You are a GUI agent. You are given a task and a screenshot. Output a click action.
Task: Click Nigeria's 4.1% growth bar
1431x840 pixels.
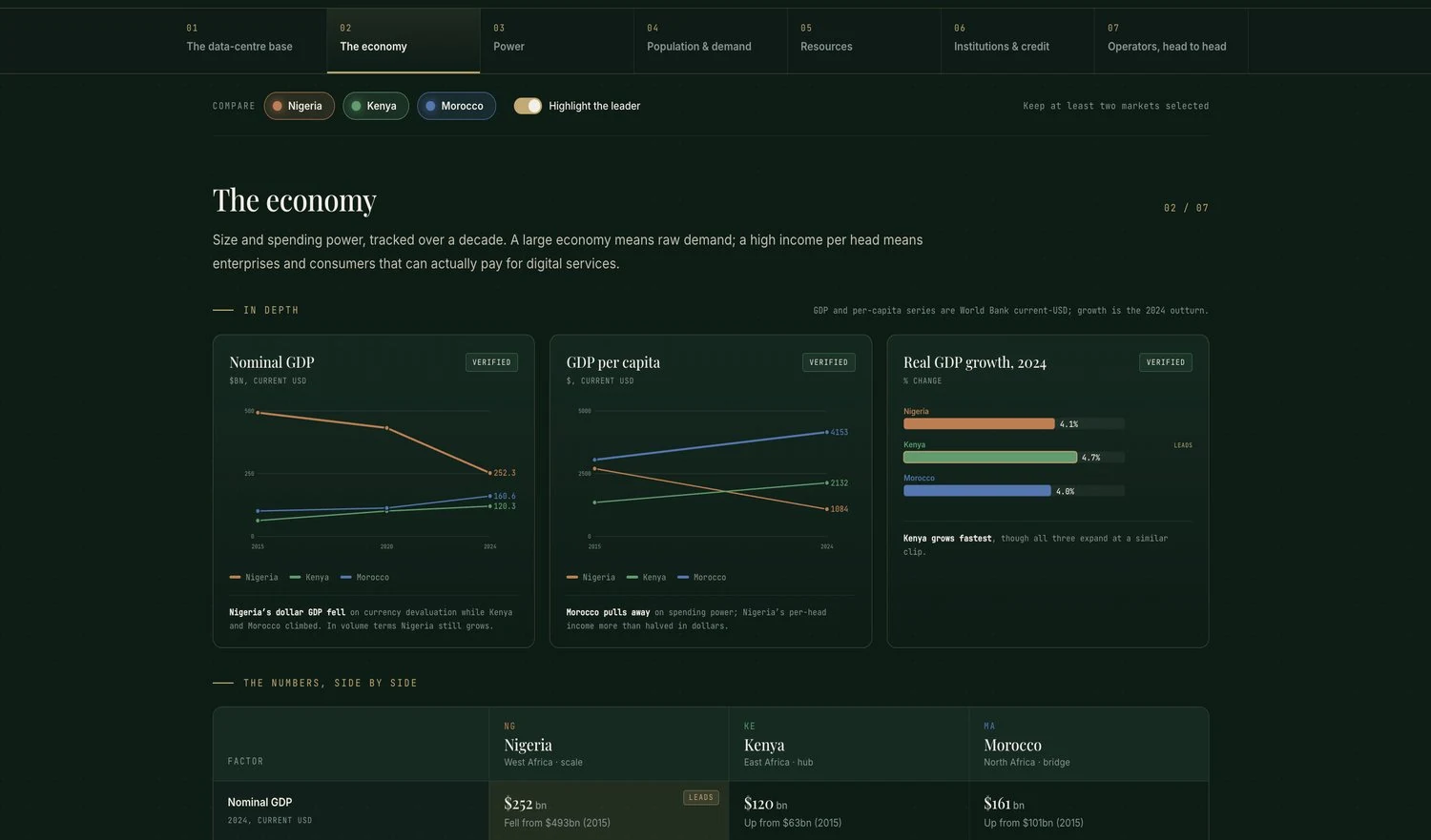[979, 424]
